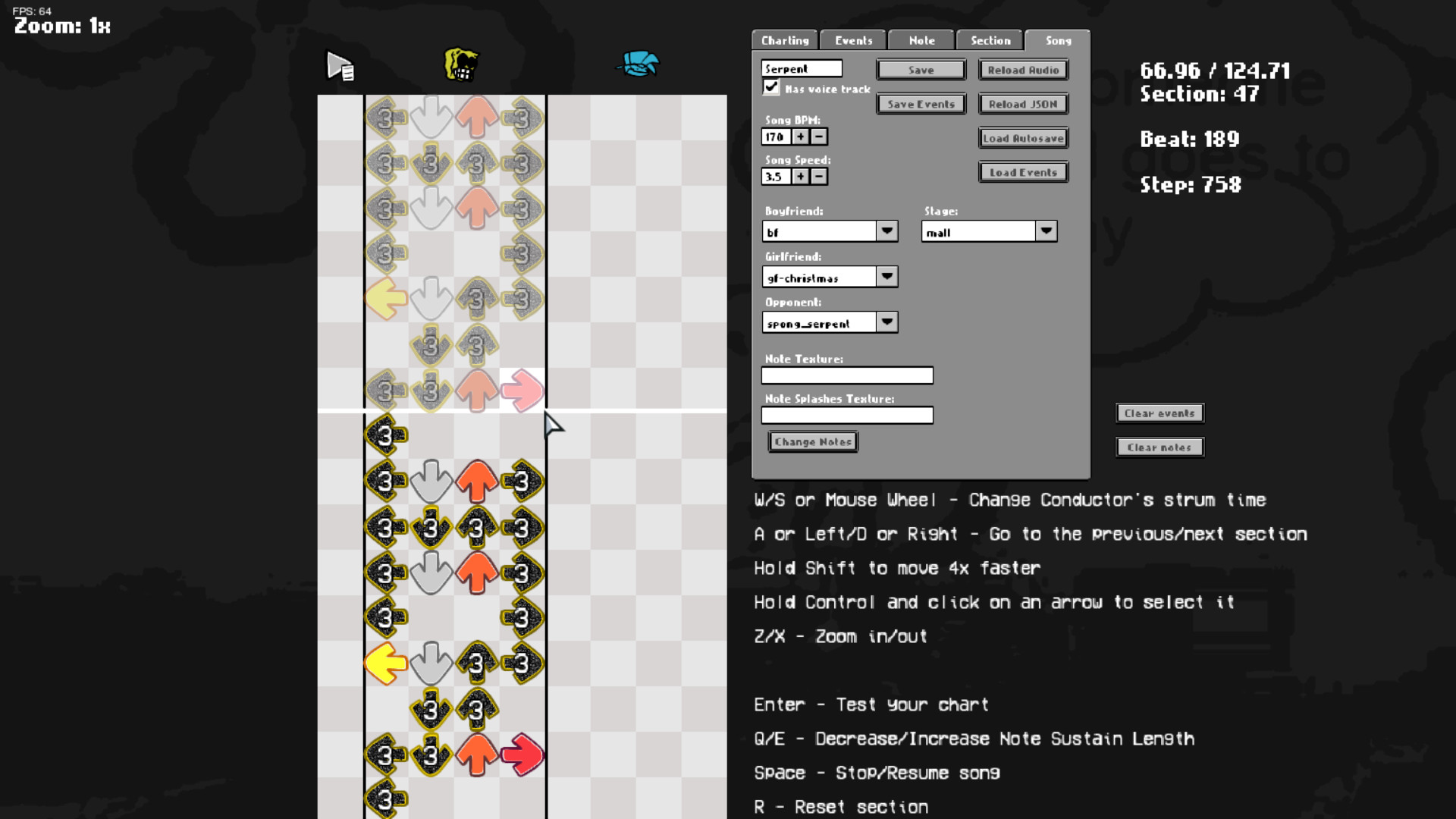Click the Save button
The image size is (1456, 819).
921,69
